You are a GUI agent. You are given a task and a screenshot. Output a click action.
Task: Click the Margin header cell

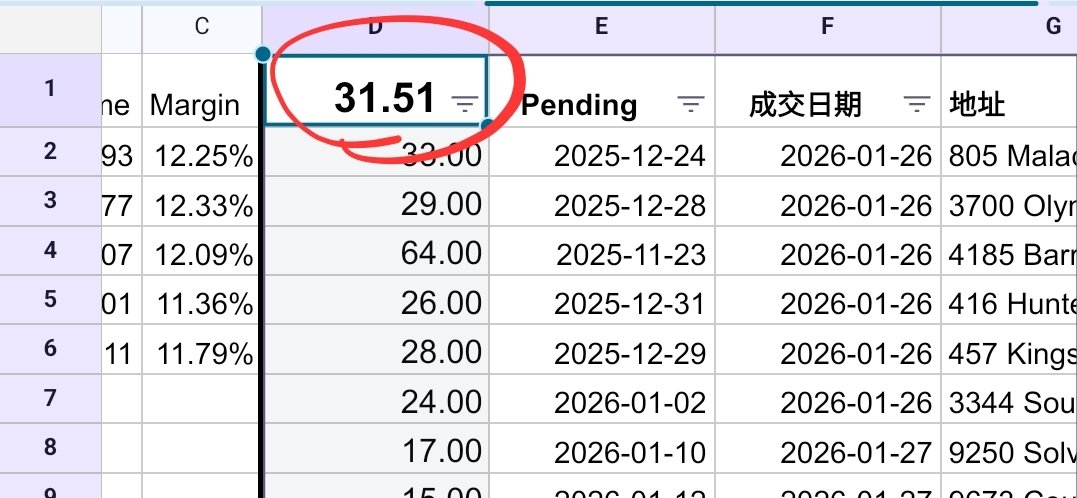tap(201, 90)
